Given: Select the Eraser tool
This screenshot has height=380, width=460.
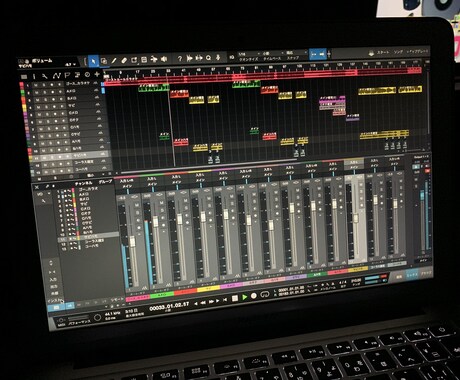Looking at the screenshot, I should point(124,60).
